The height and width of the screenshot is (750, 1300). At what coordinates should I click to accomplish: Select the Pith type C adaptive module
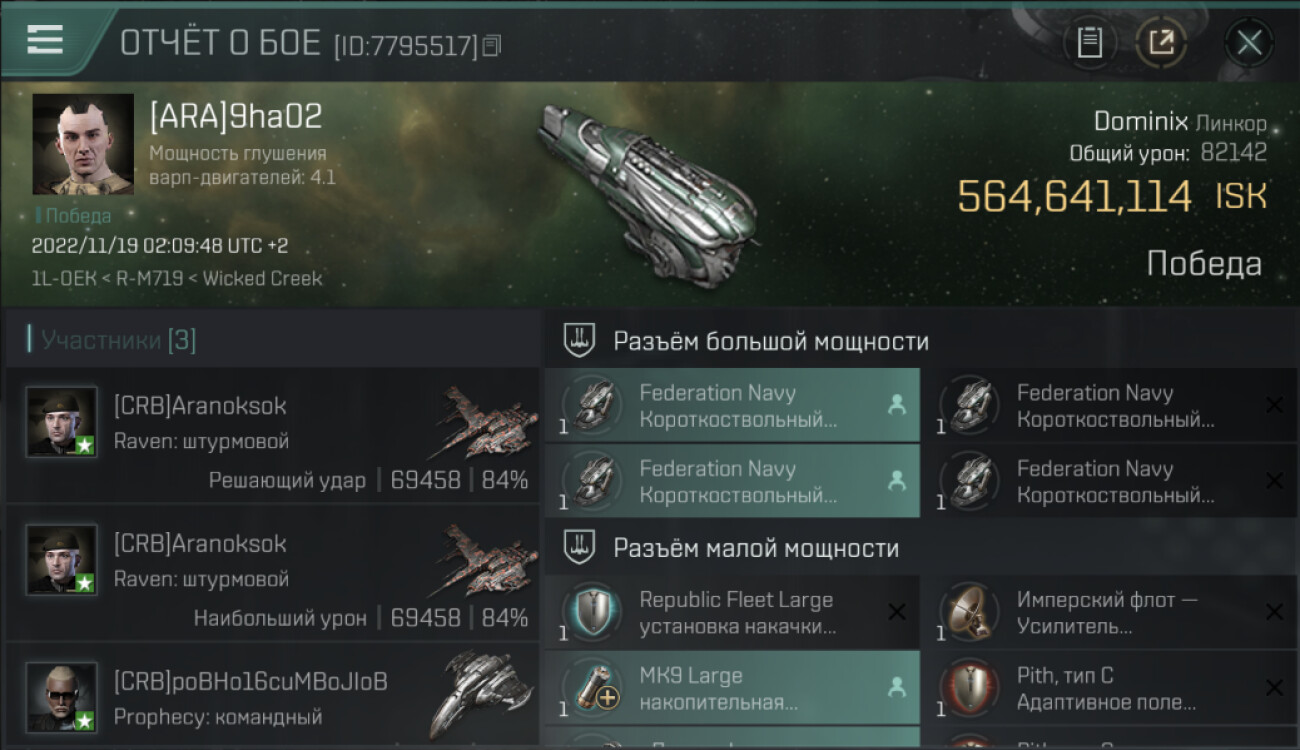1109,688
